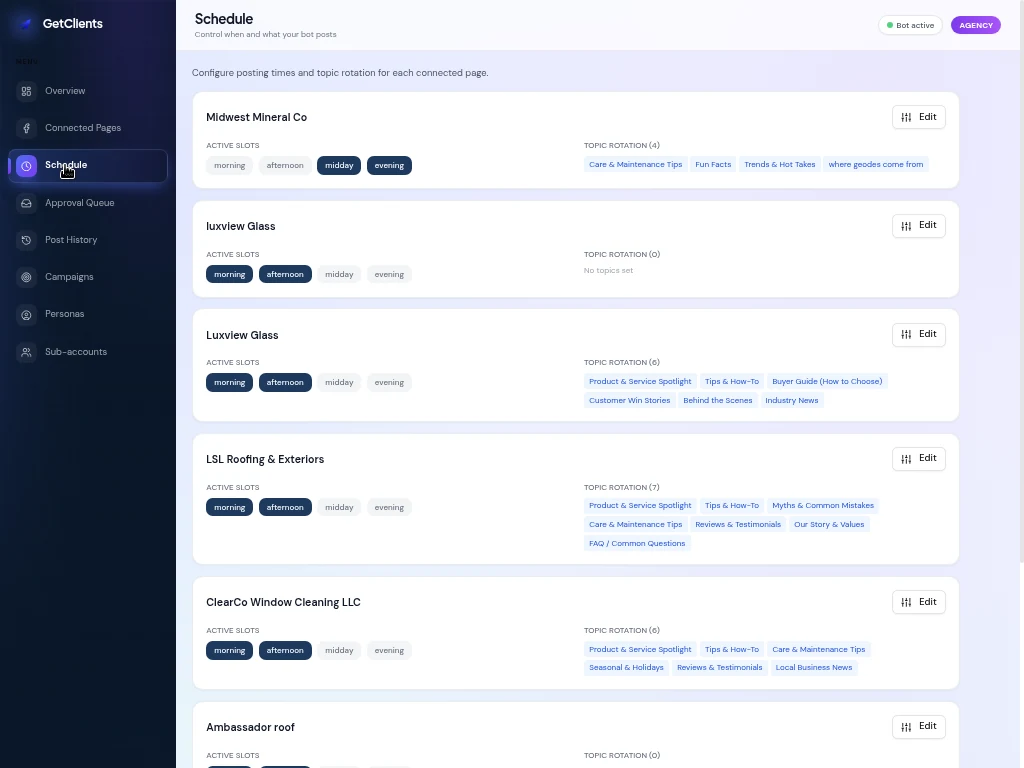
Task: Click the No topics set text
Action: (x=608, y=270)
